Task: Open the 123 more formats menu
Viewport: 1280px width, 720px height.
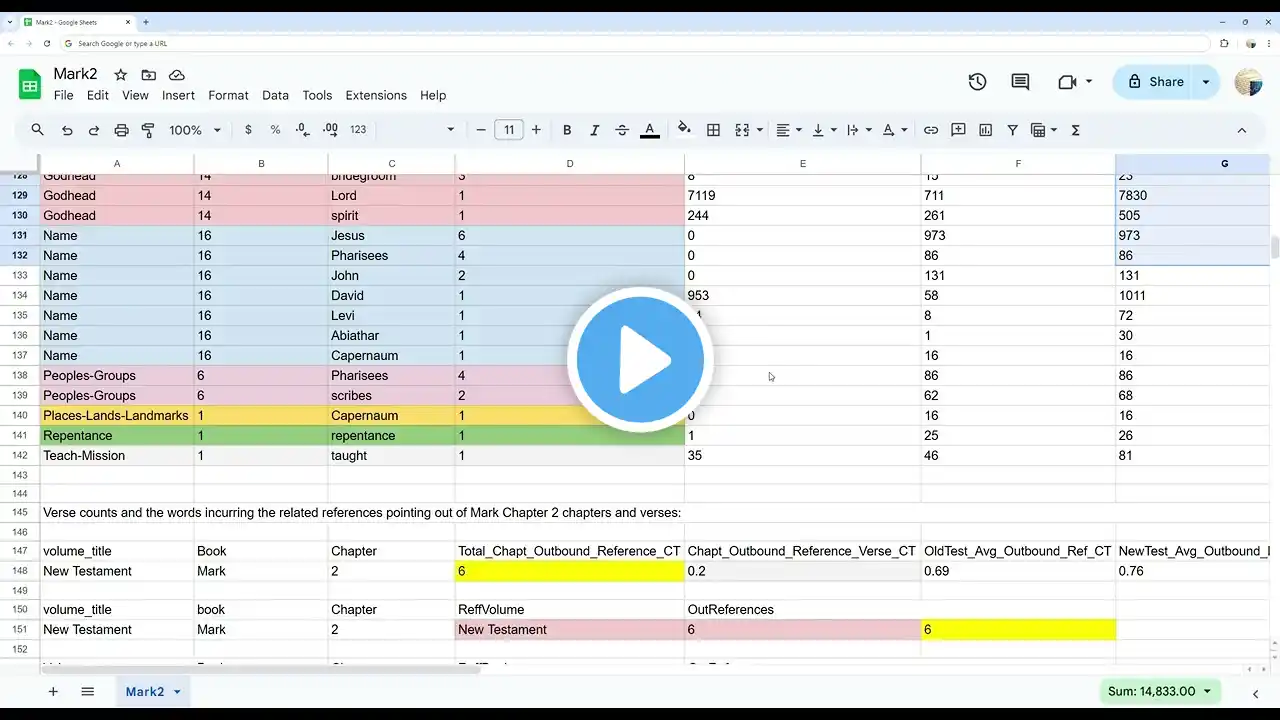Action: coord(358,130)
